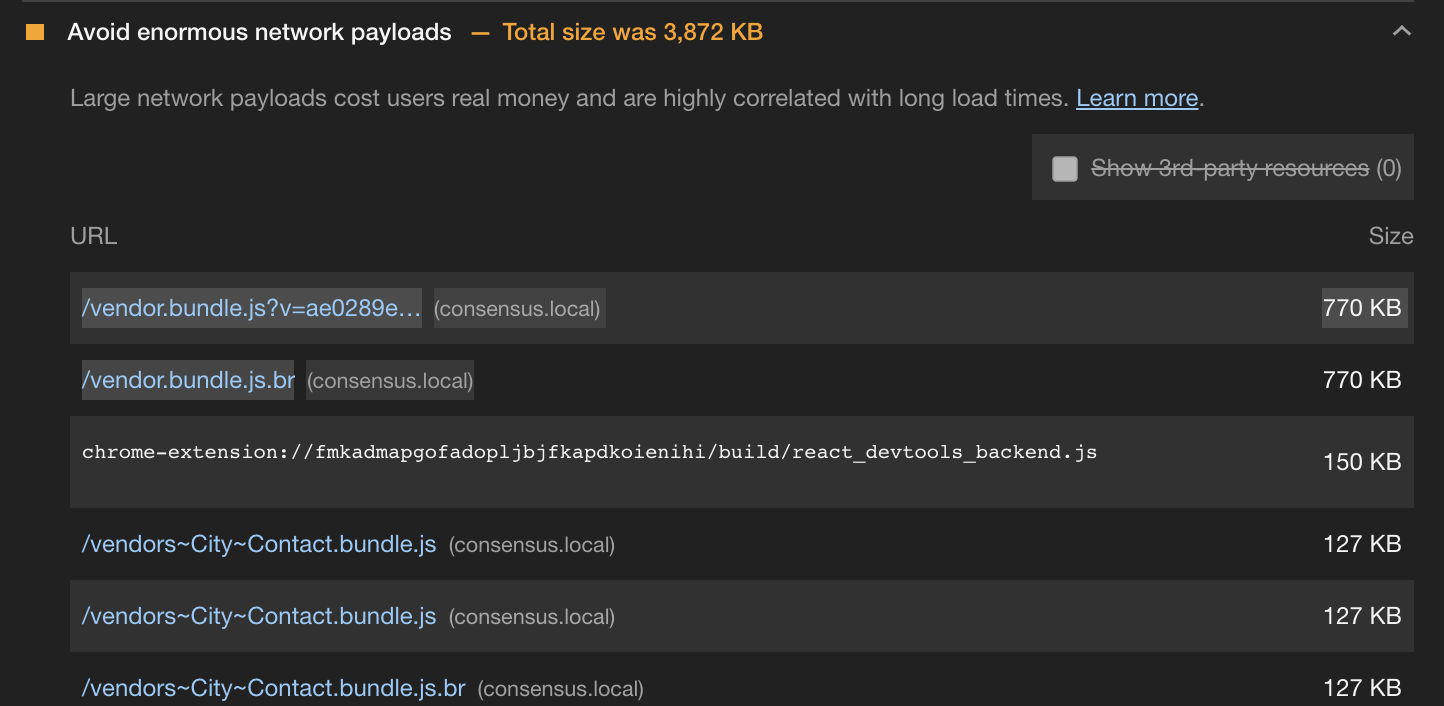Select the Size column header
The width and height of the screenshot is (1444, 706).
1392,236
